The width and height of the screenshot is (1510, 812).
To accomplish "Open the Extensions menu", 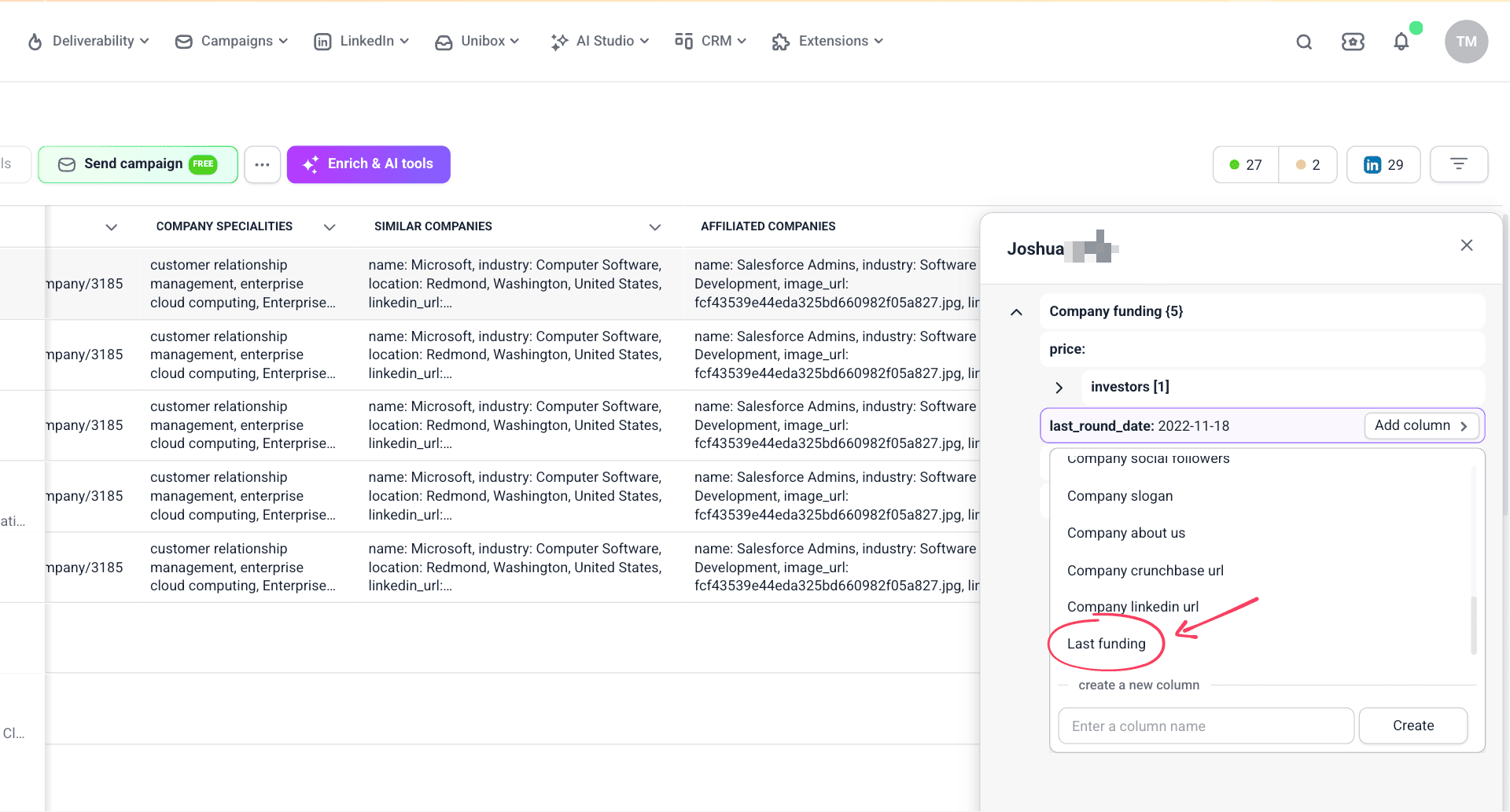I will tap(827, 41).
